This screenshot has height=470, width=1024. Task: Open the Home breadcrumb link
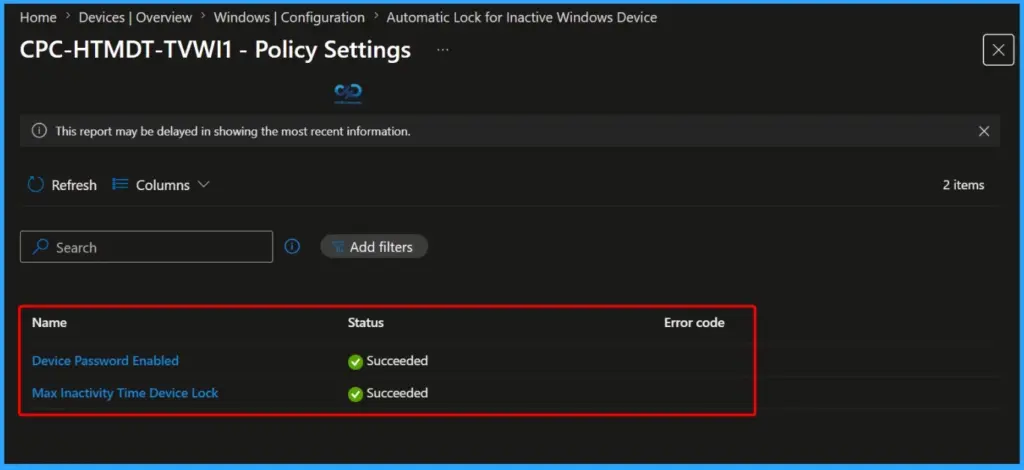tap(38, 18)
